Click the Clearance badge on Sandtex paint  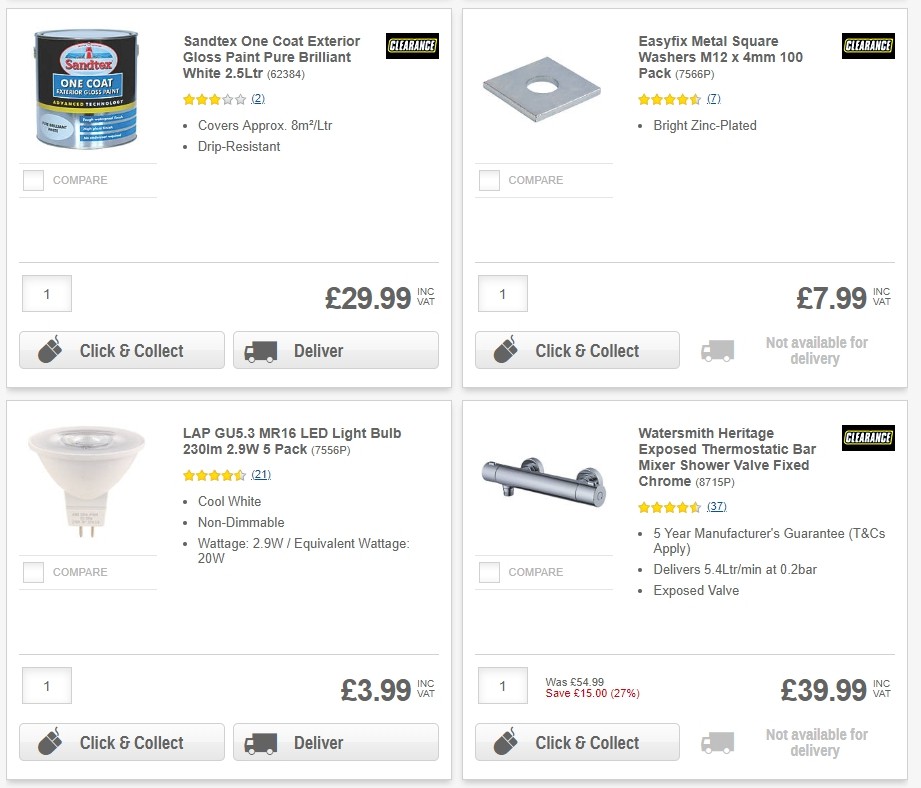(x=412, y=45)
